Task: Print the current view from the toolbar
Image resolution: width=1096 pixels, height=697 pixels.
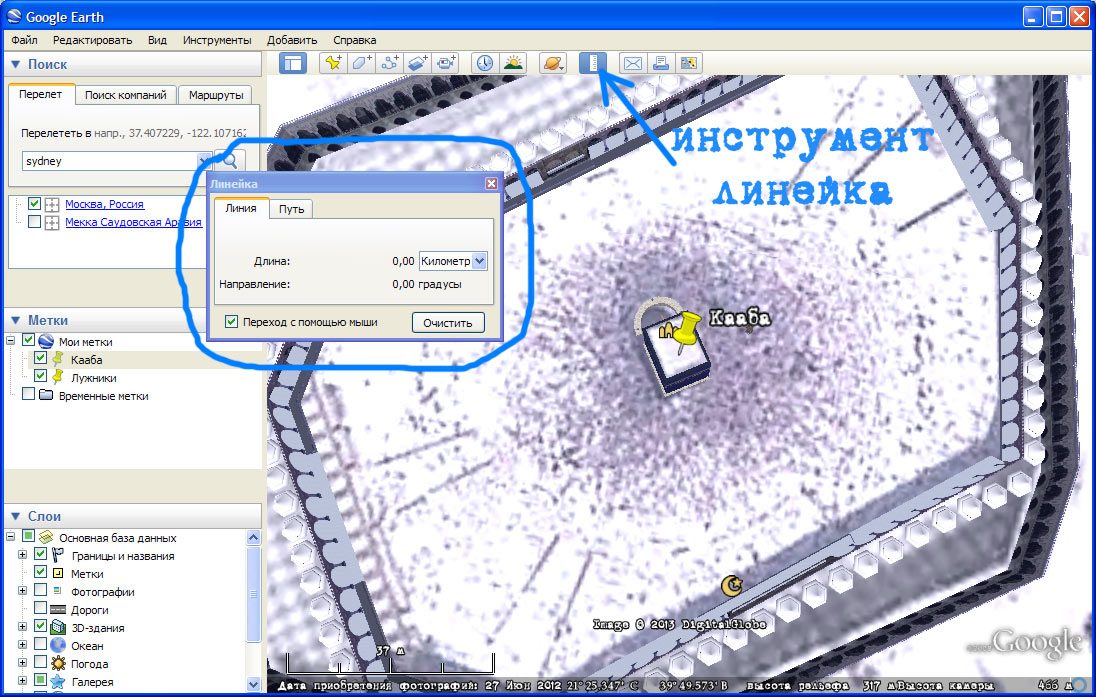Action: (x=661, y=63)
